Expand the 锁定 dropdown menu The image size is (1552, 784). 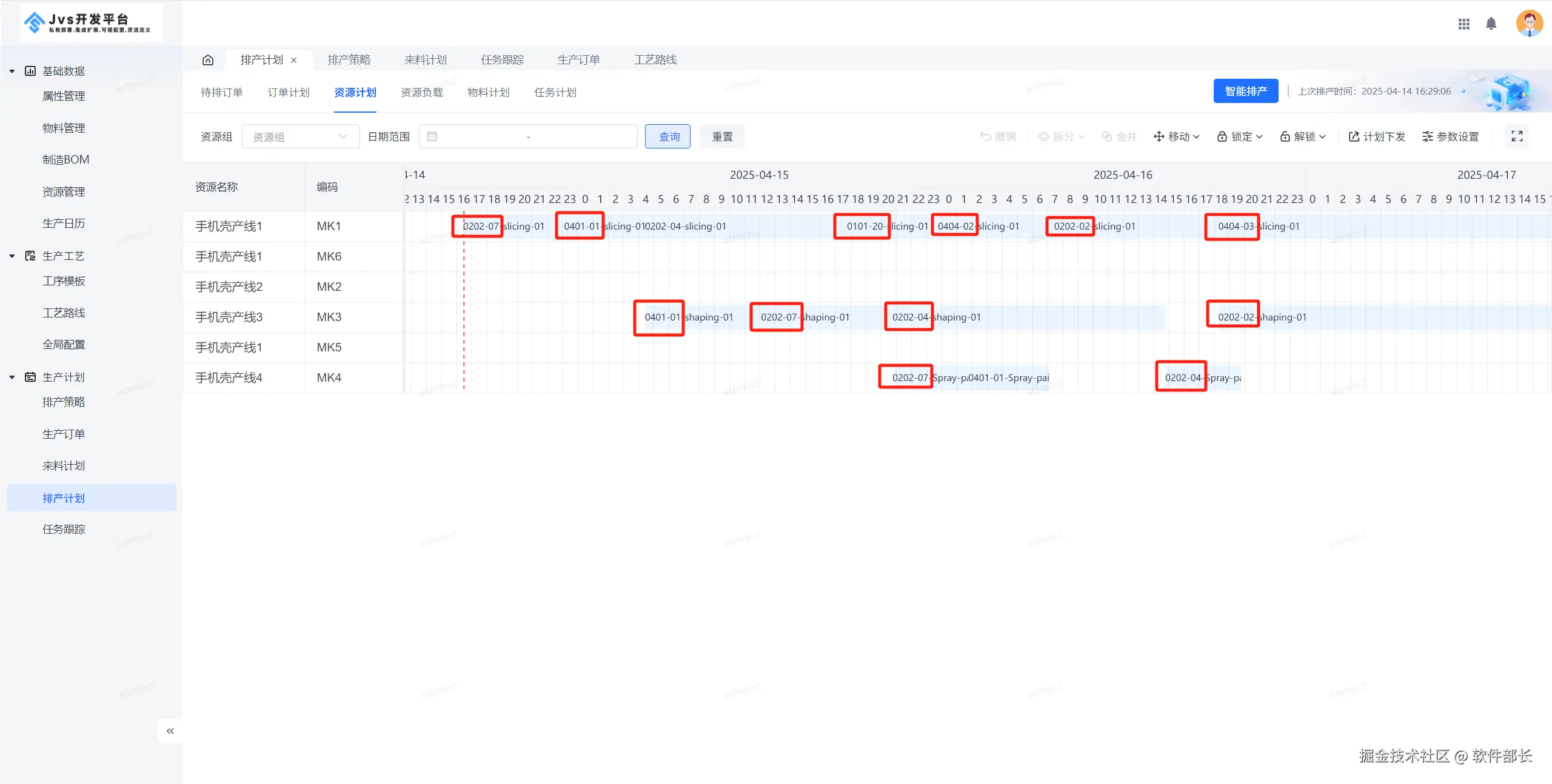[x=1240, y=136]
